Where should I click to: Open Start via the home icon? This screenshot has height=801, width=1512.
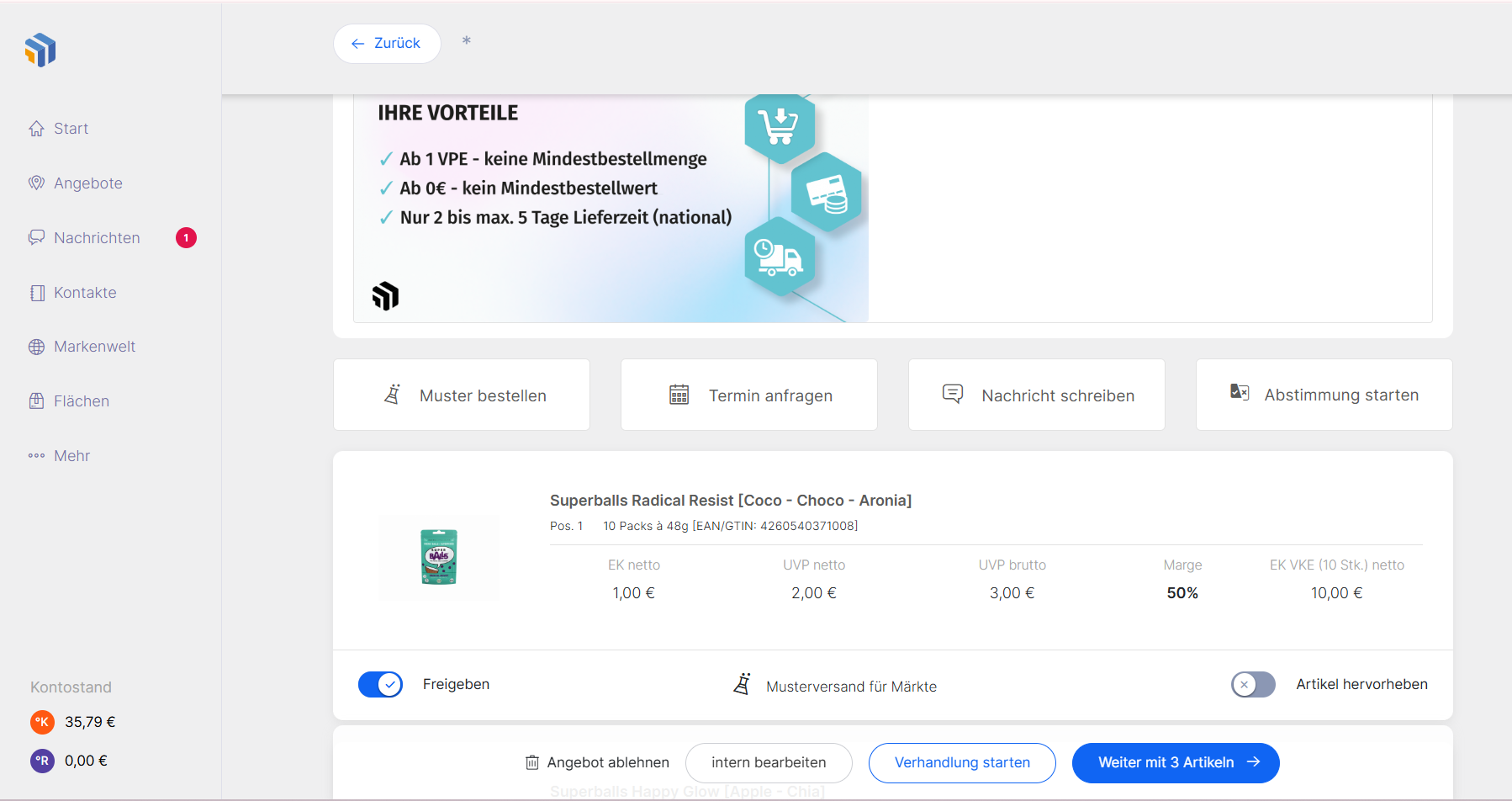[x=36, y=129]
